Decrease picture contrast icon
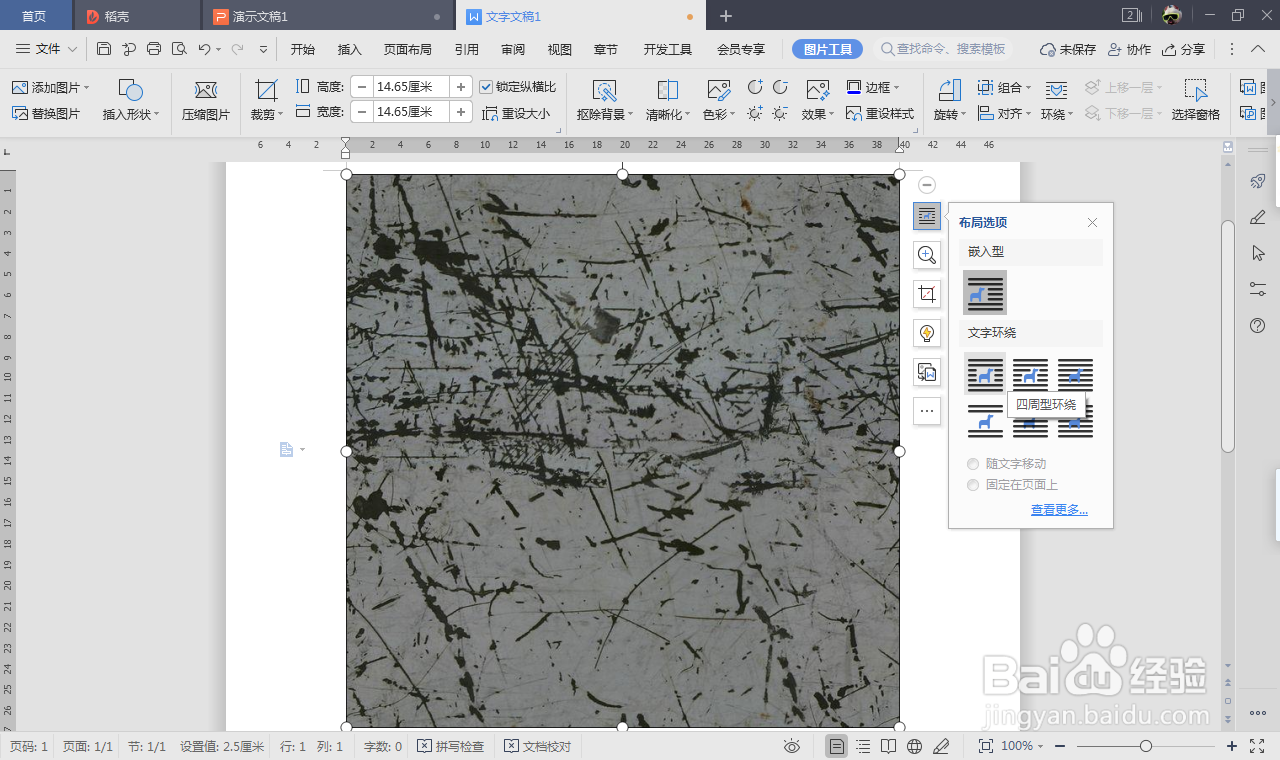 click(780, 87)
